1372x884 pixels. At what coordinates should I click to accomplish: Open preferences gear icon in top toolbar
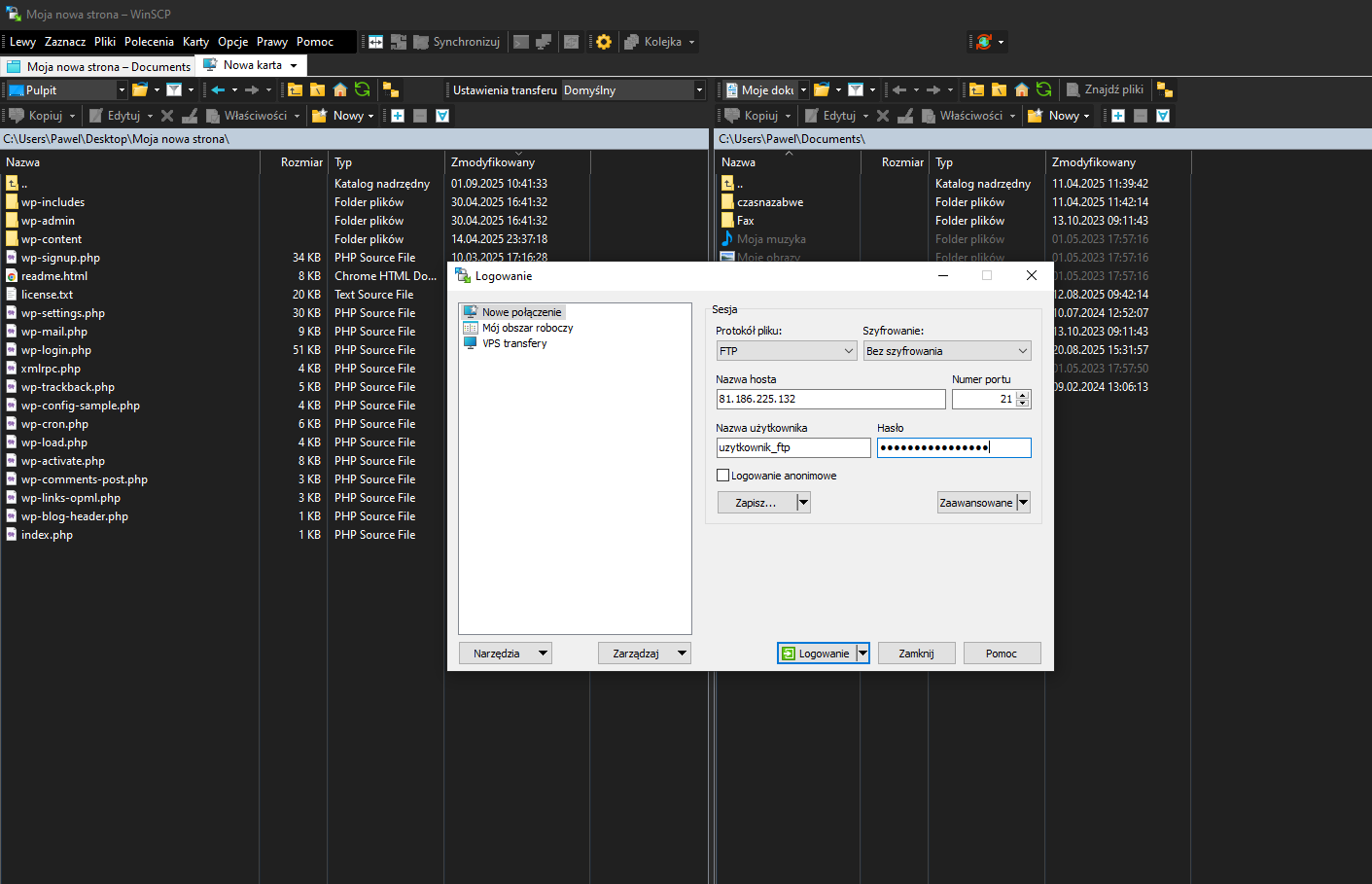pos(604,42)
